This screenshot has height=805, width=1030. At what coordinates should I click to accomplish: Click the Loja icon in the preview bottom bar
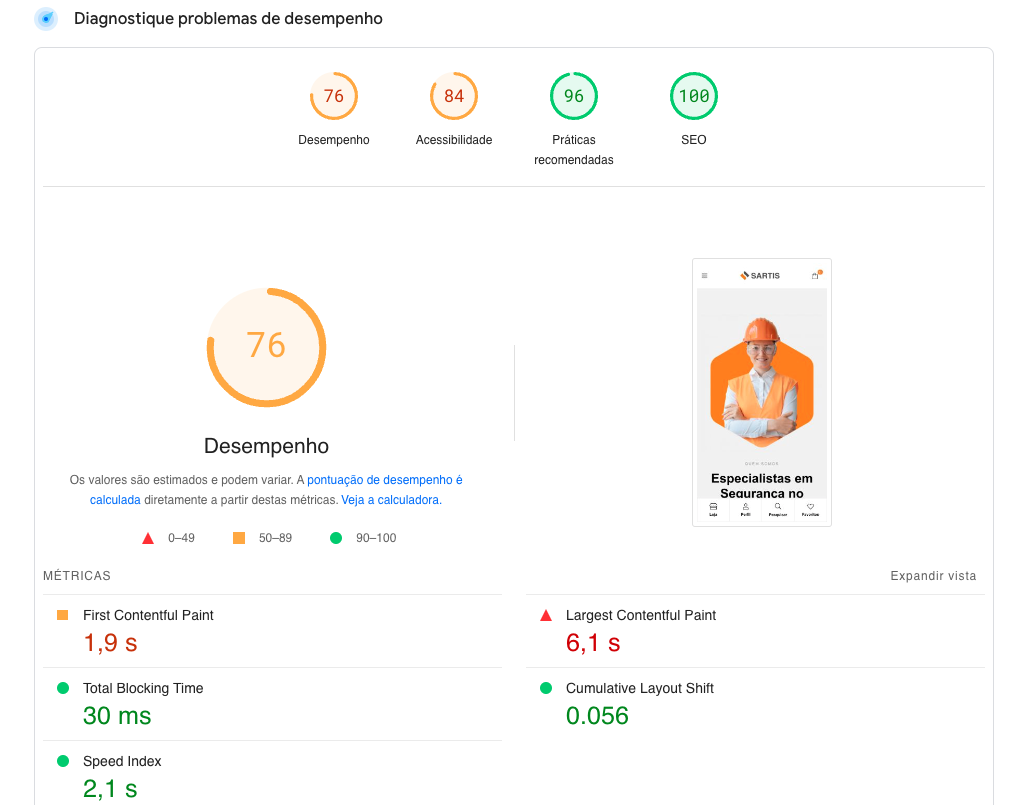(713, 507)
